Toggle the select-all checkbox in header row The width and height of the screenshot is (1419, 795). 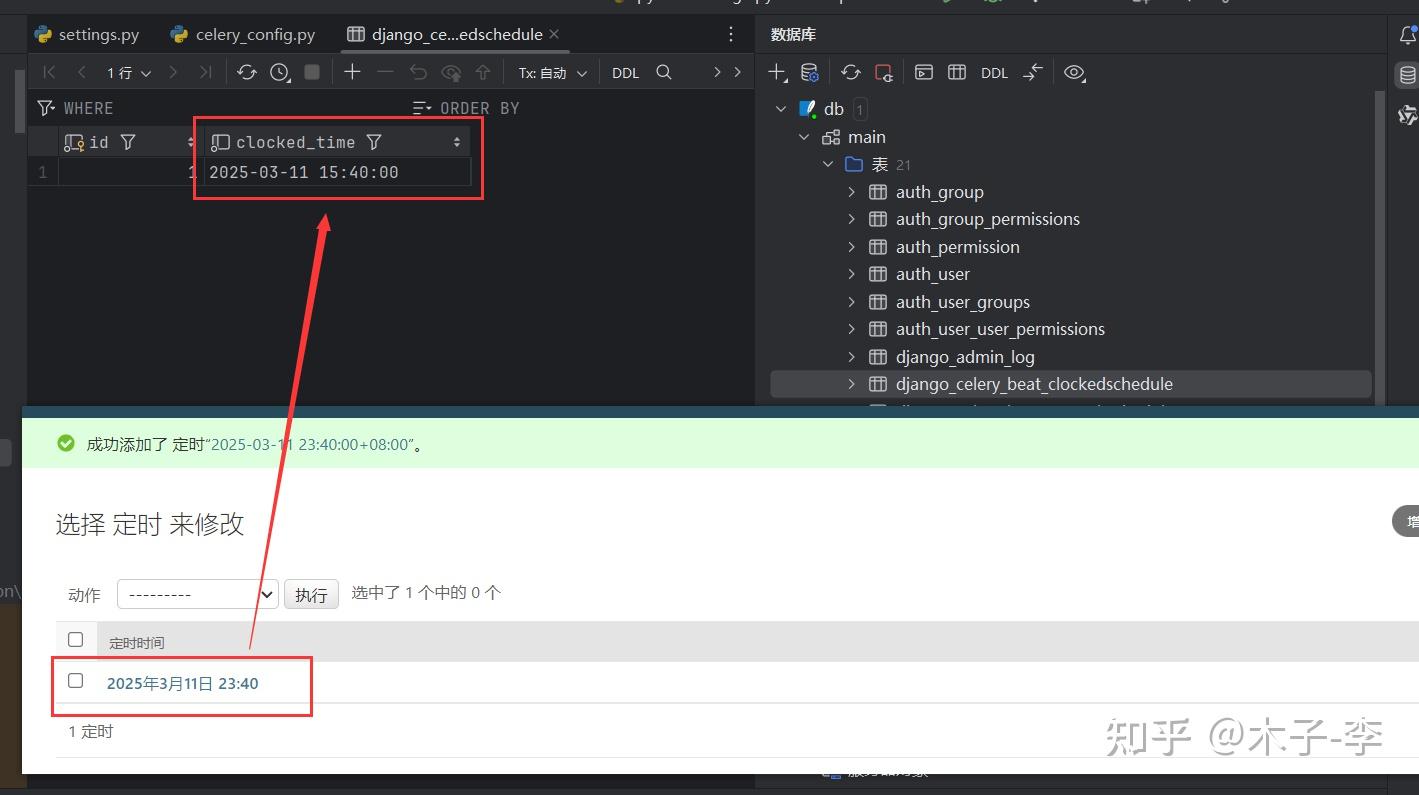(x=75, y=639)
